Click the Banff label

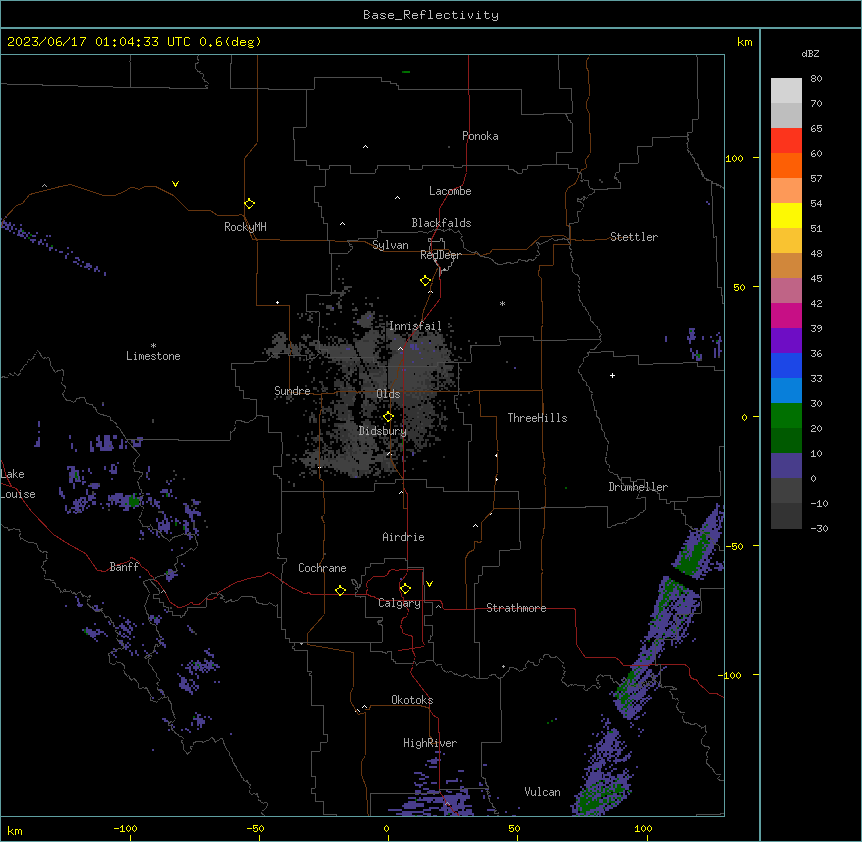coord(124,567)
